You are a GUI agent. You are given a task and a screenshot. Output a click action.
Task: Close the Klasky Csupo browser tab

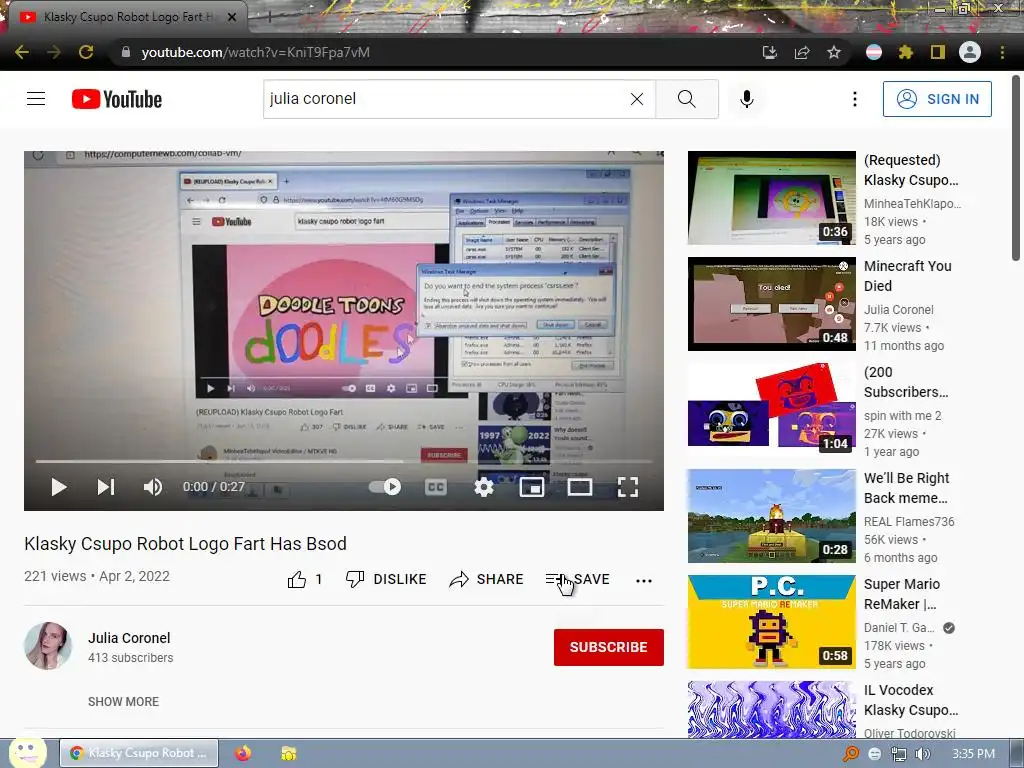coord(232,17)
